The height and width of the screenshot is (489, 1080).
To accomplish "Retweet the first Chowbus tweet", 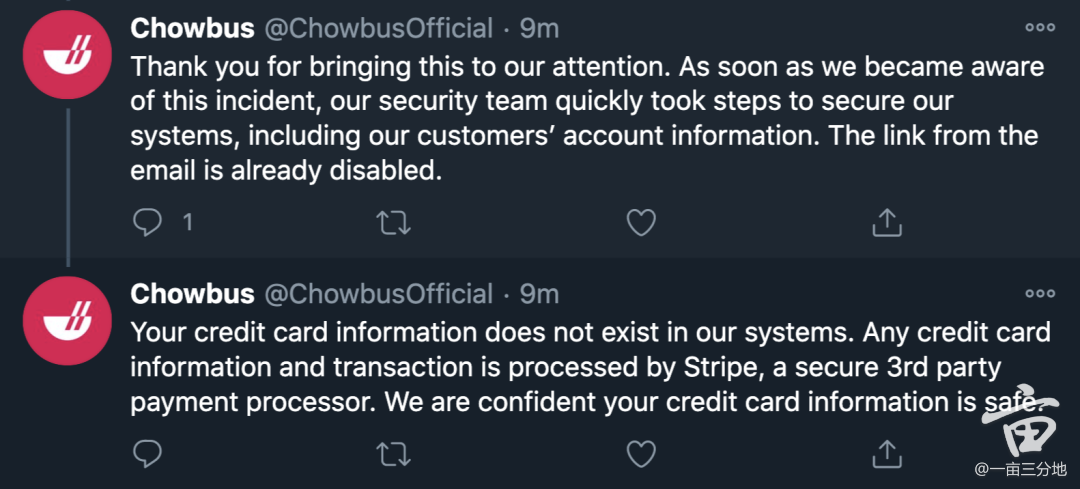I will pos(394,223).
